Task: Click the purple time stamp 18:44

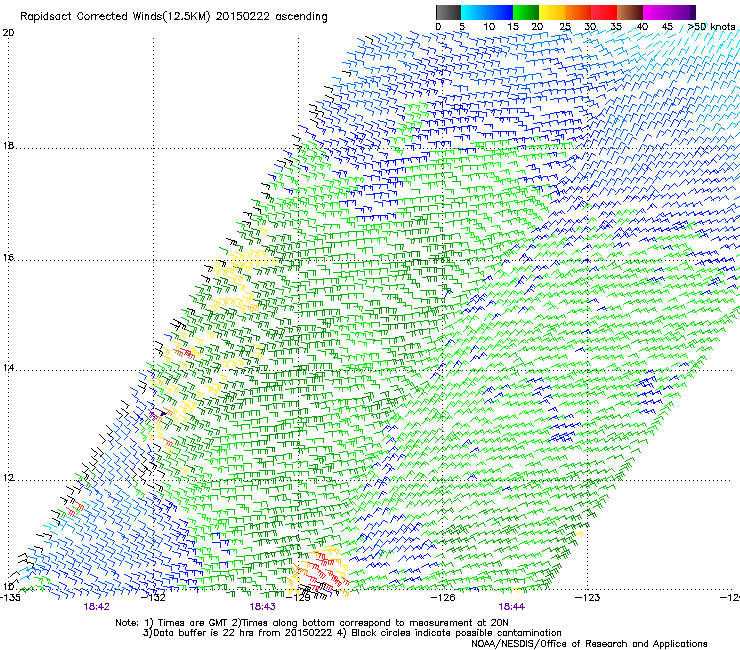Action: click(x=512, y=607)
